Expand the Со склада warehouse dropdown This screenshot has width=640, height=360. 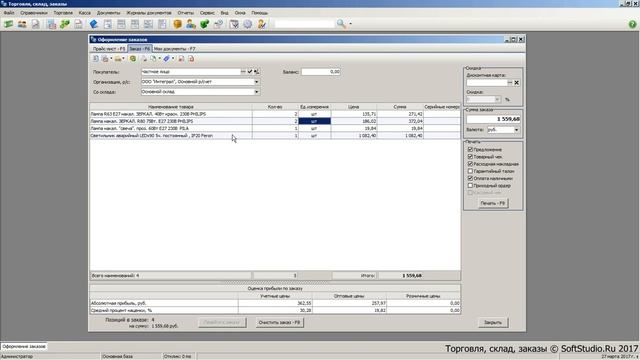click(256, 92)
